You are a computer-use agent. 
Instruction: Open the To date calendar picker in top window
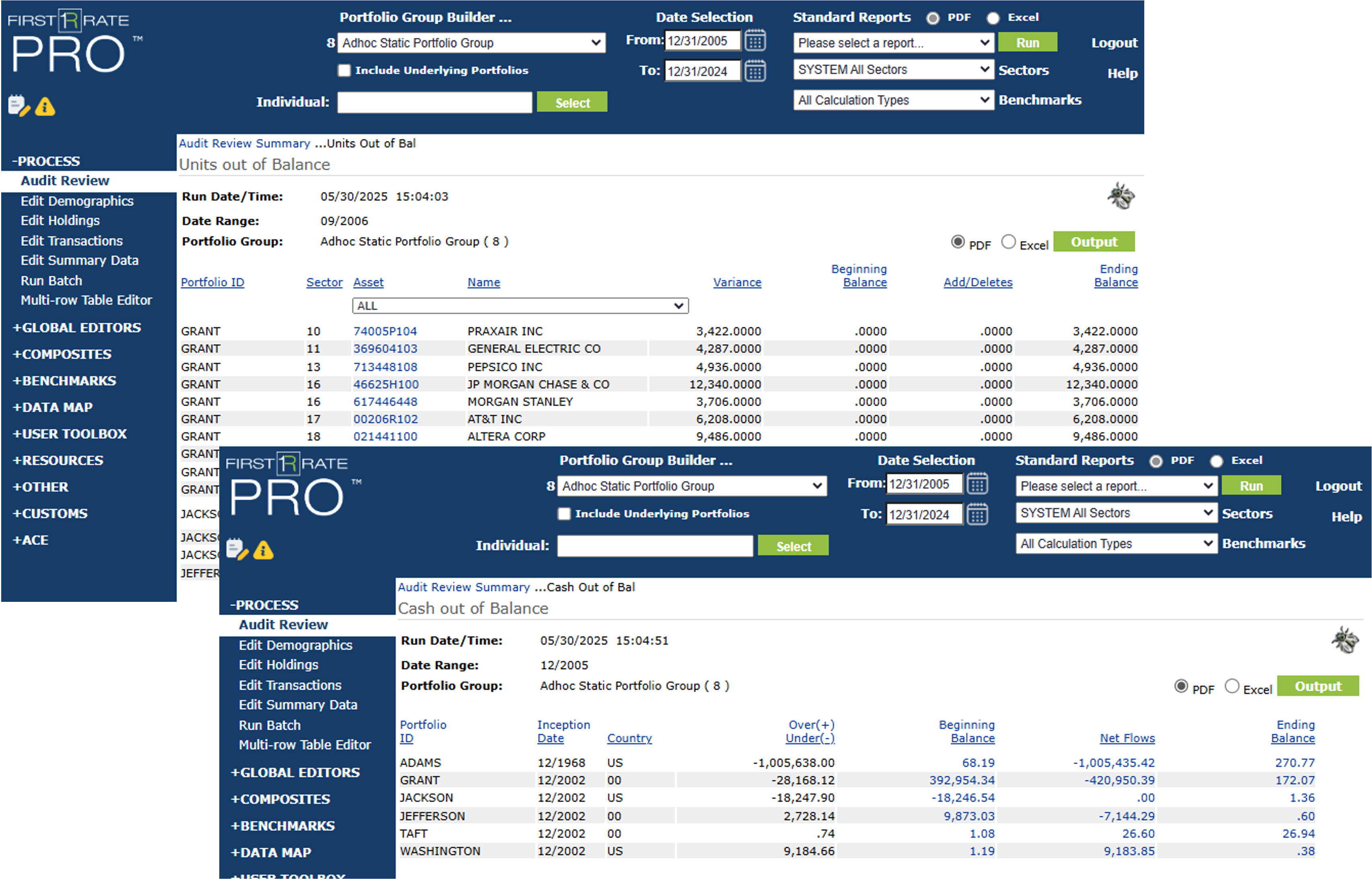(755, 71)
